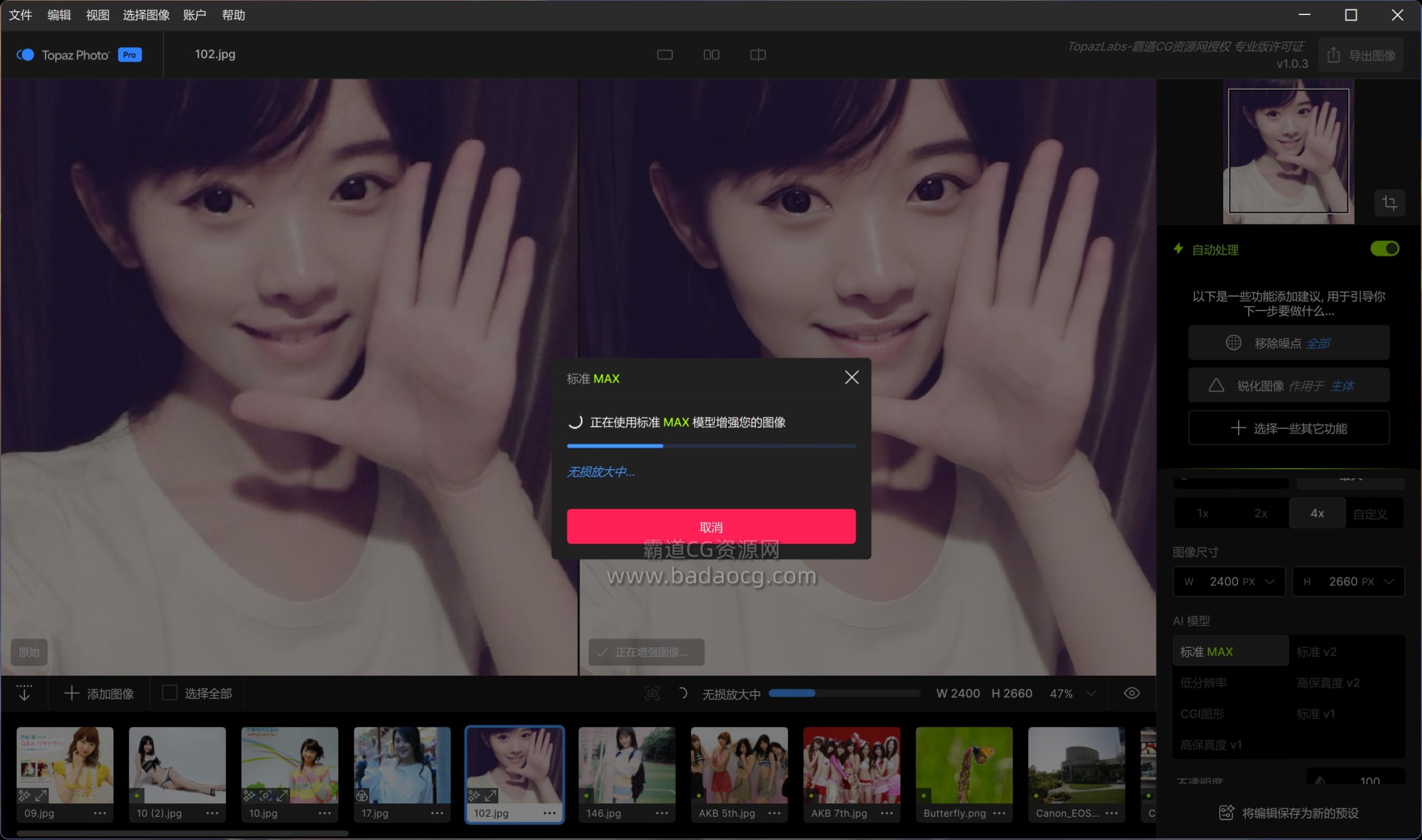
Task: Open the 47% zoom level dropdown
Action: click(1091, 693)
